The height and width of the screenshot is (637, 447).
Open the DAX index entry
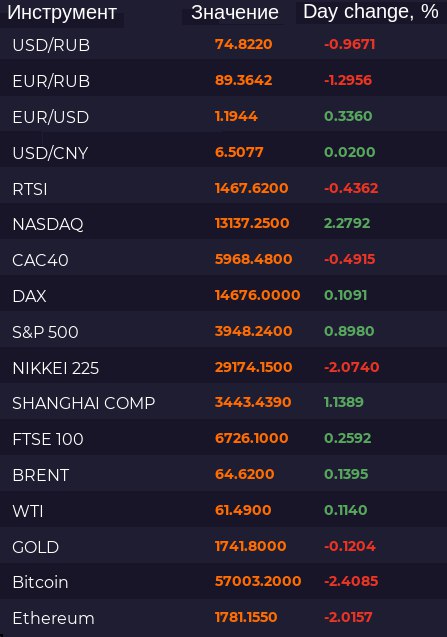(224, 296)
